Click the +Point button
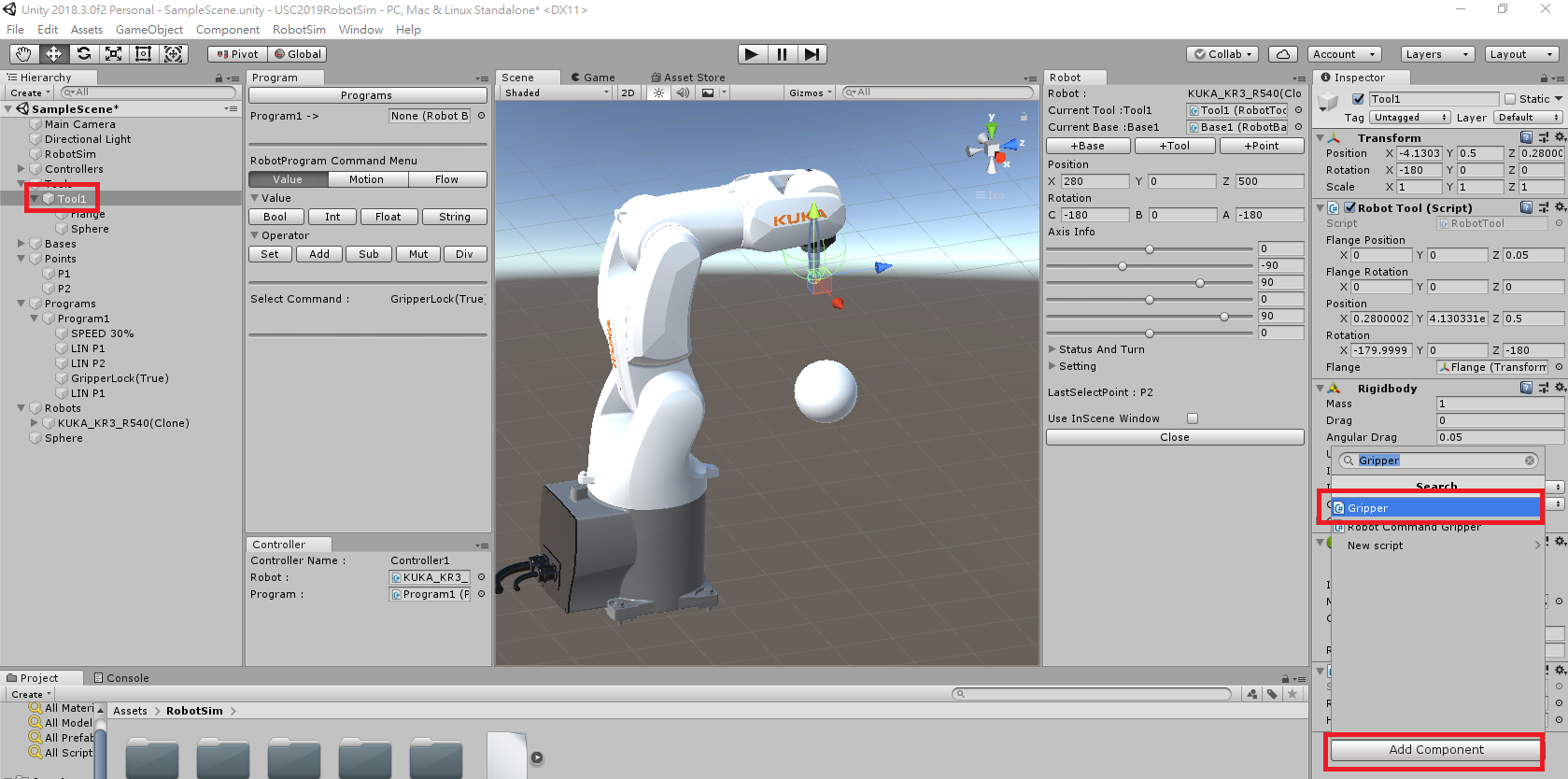1568x779 pixels. pos(1262,146)
